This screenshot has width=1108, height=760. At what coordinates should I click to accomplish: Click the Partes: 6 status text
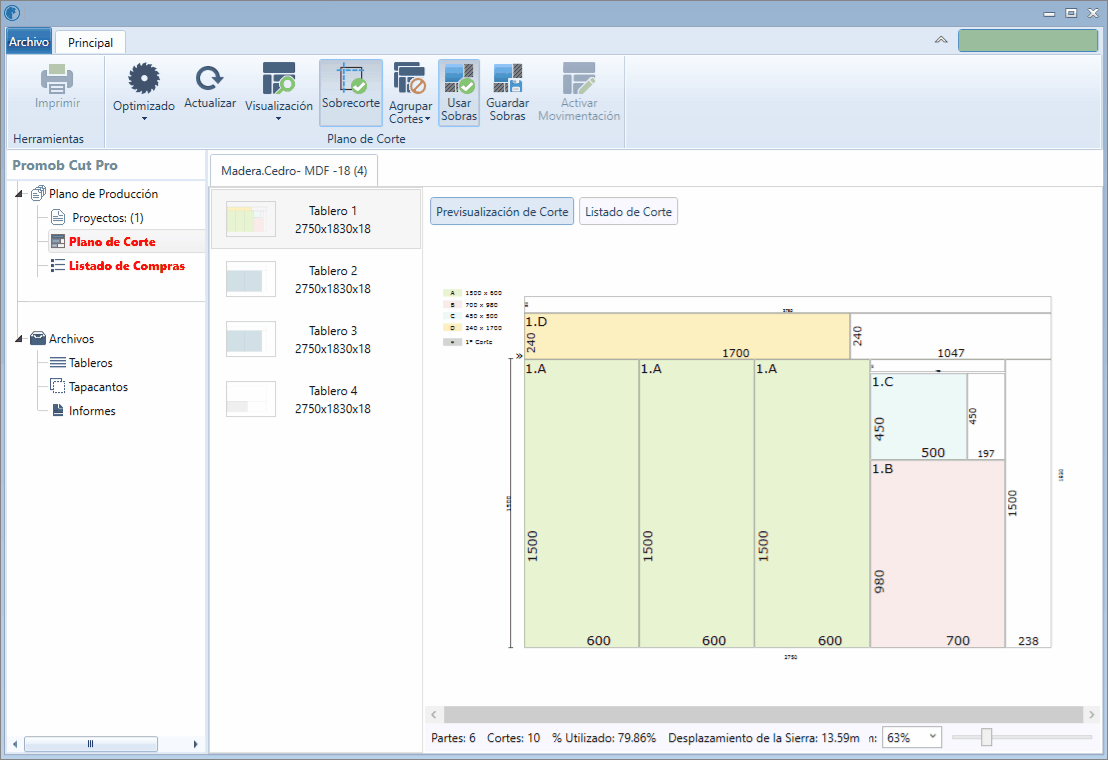(453, 737)
